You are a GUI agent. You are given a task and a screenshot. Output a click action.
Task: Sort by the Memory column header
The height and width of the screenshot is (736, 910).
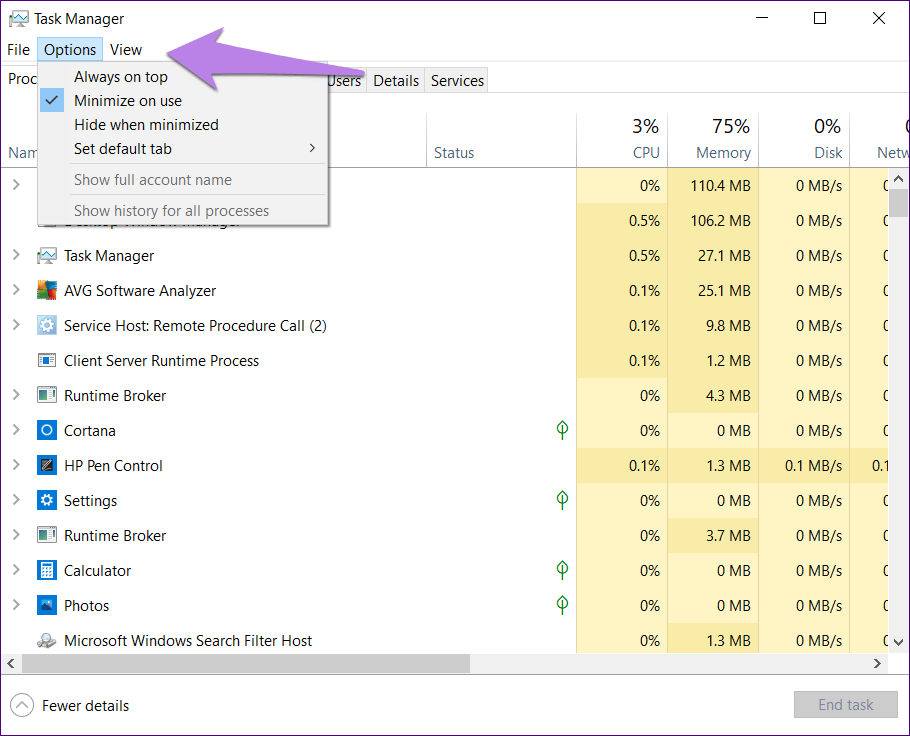tap(713, 140)
